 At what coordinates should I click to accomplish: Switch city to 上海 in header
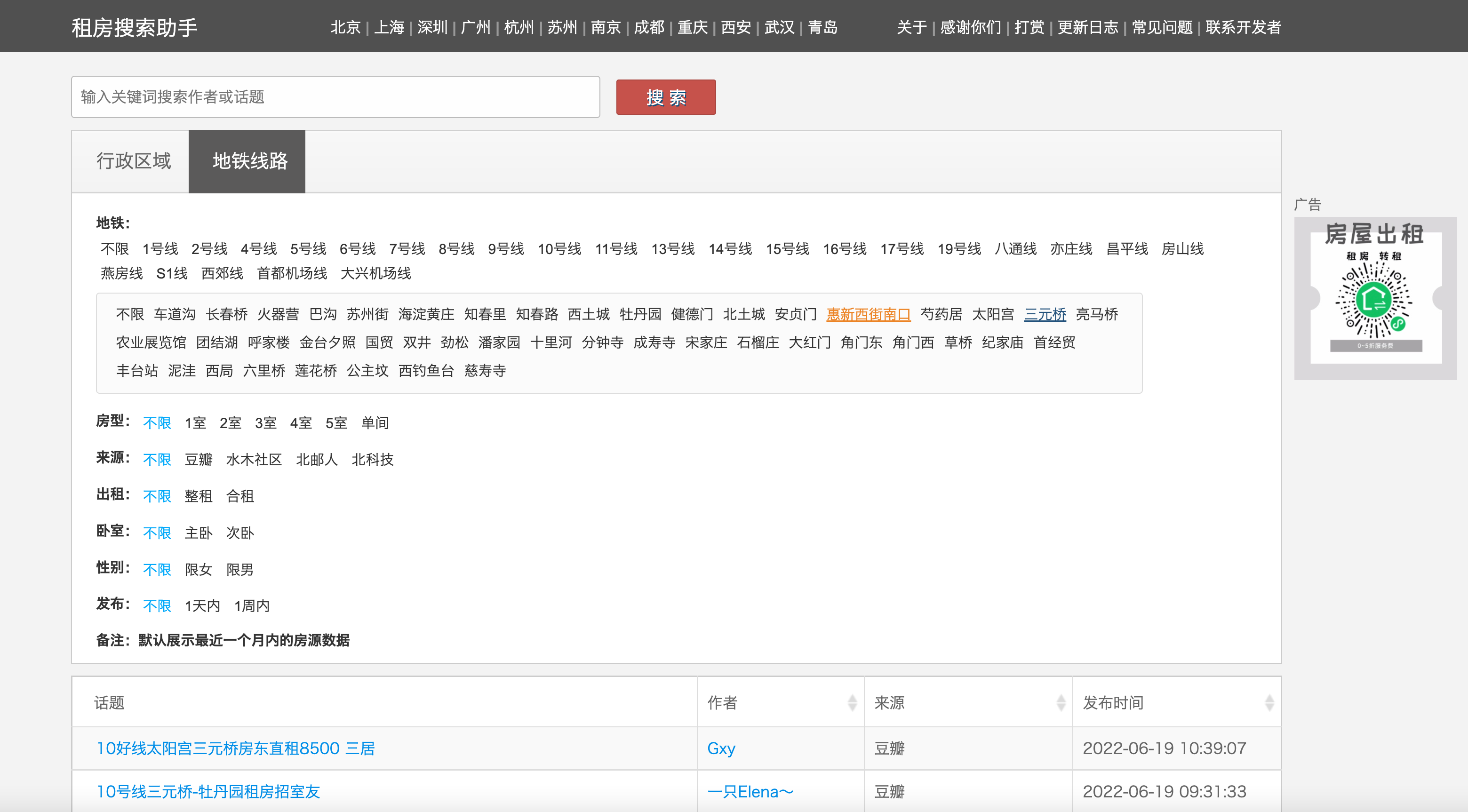(389, 27)
